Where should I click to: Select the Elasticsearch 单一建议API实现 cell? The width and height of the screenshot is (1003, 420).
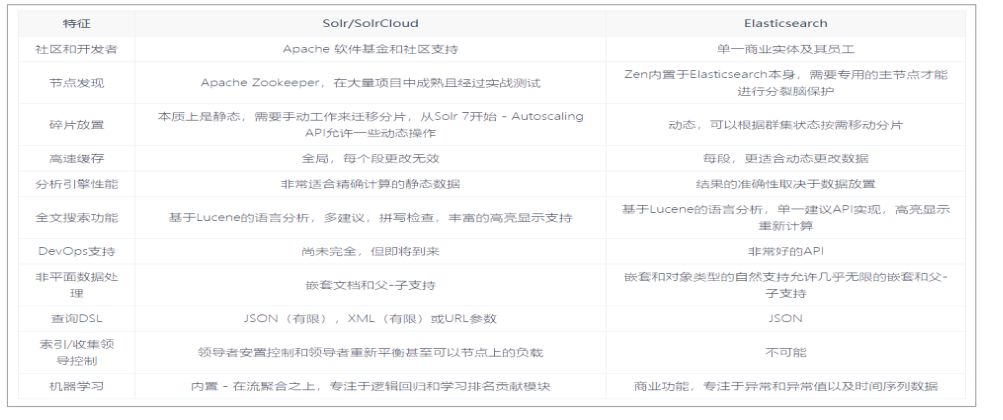(786, 218)
